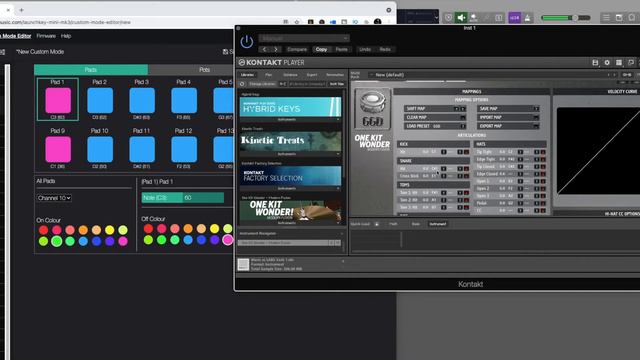This screenshot has height=360, width=640.
Task: Toggle Edge Tight red learn button
Action: [543, 159]
